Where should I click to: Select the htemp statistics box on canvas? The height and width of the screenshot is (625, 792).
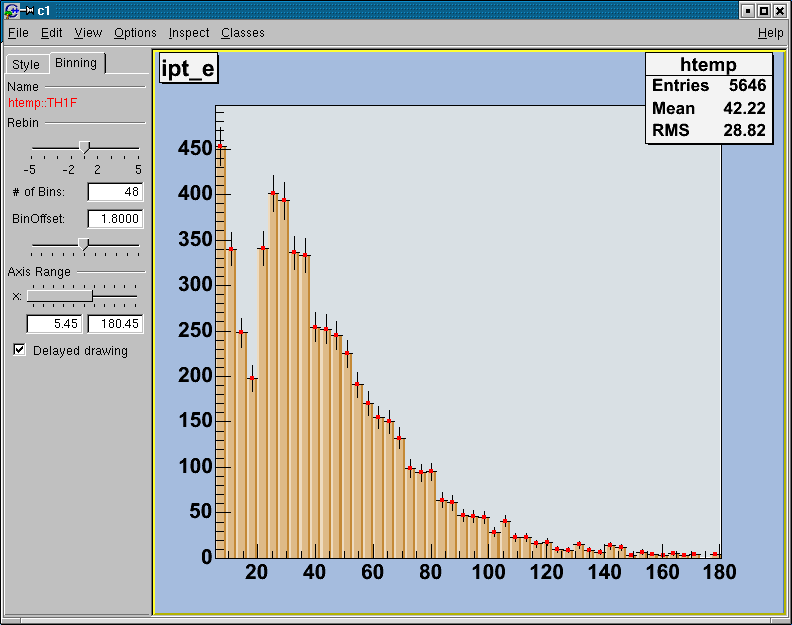click(709, 98)
